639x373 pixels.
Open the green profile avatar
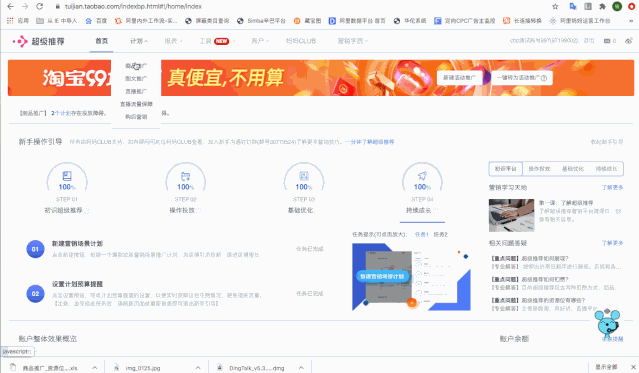(x=617, y=7)
